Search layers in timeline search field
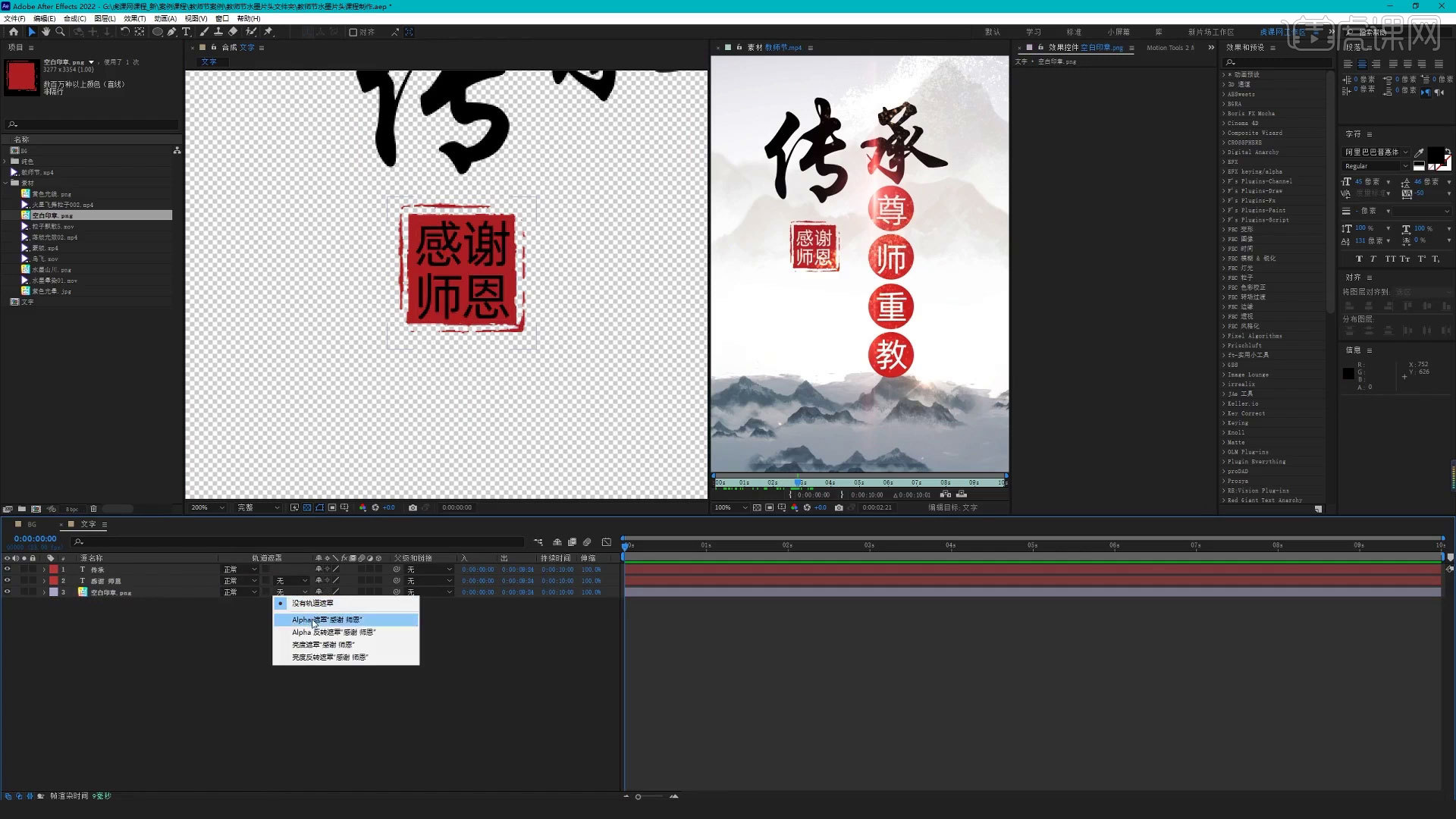1456x819 pixels. [297, 542]
